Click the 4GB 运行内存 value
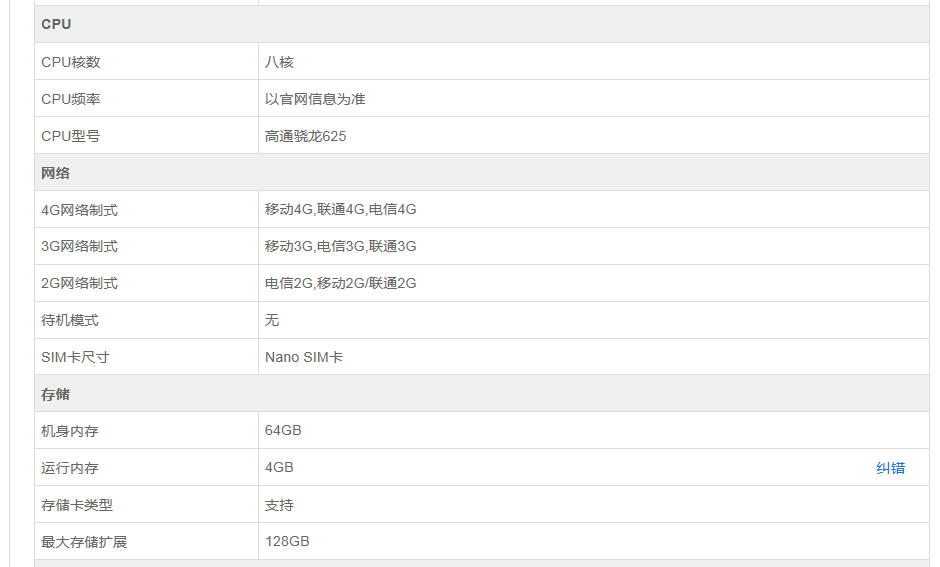This screenshot has height=567, width=940. coord(279,468)
